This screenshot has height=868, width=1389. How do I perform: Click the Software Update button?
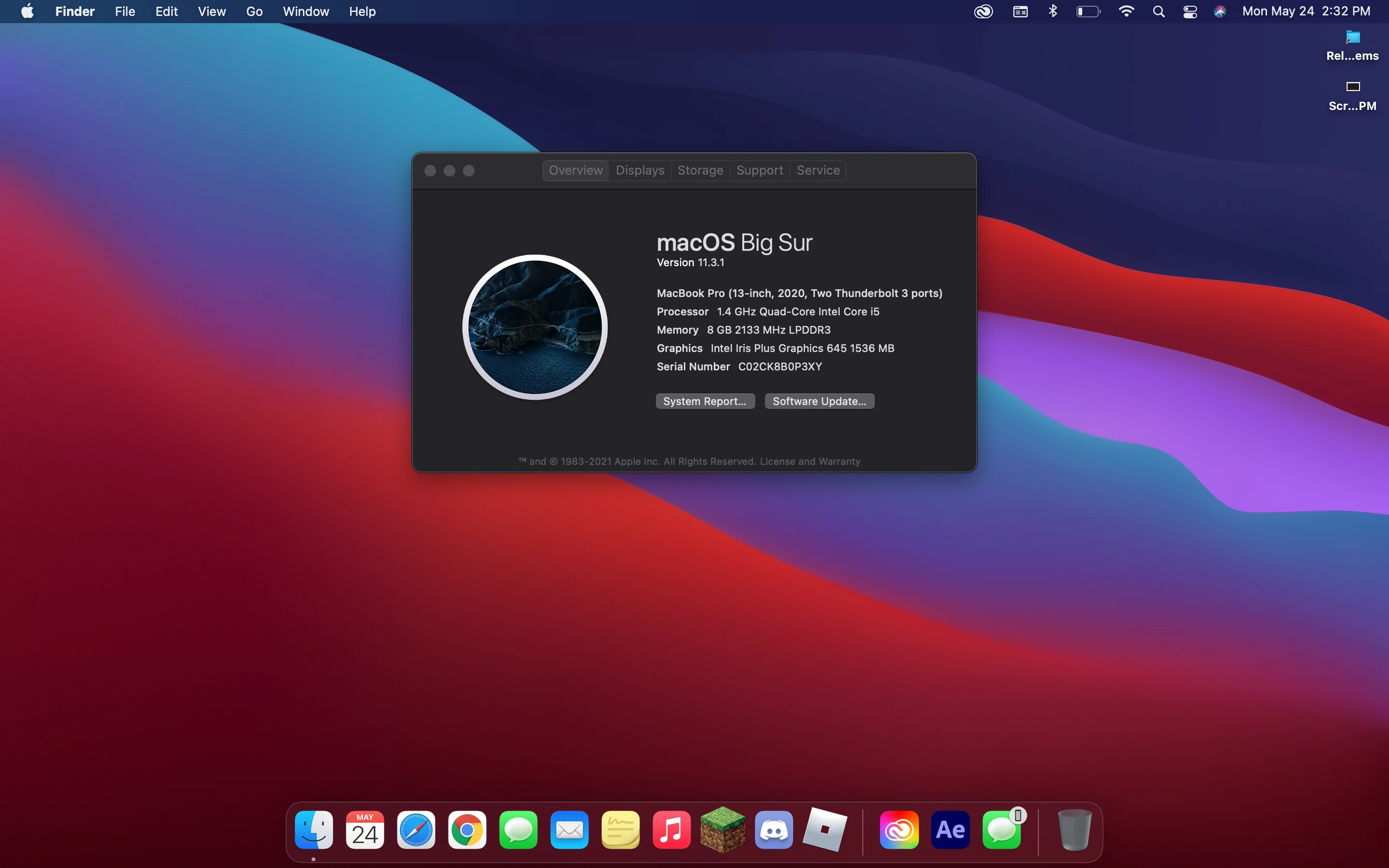[x=819, y=401]
